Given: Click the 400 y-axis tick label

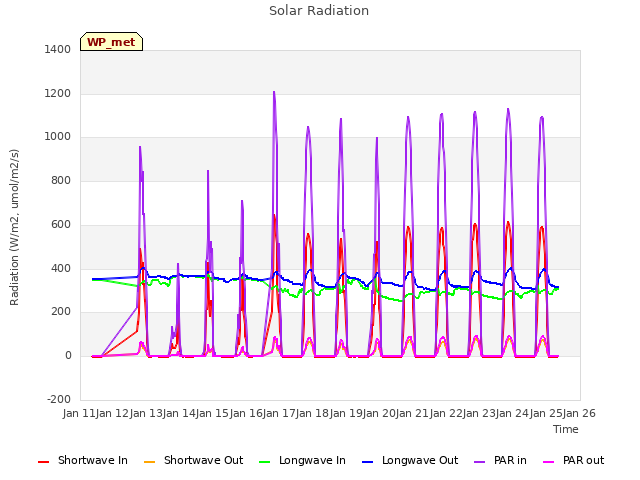Looking at the screenshot, I should click(61, 269).
